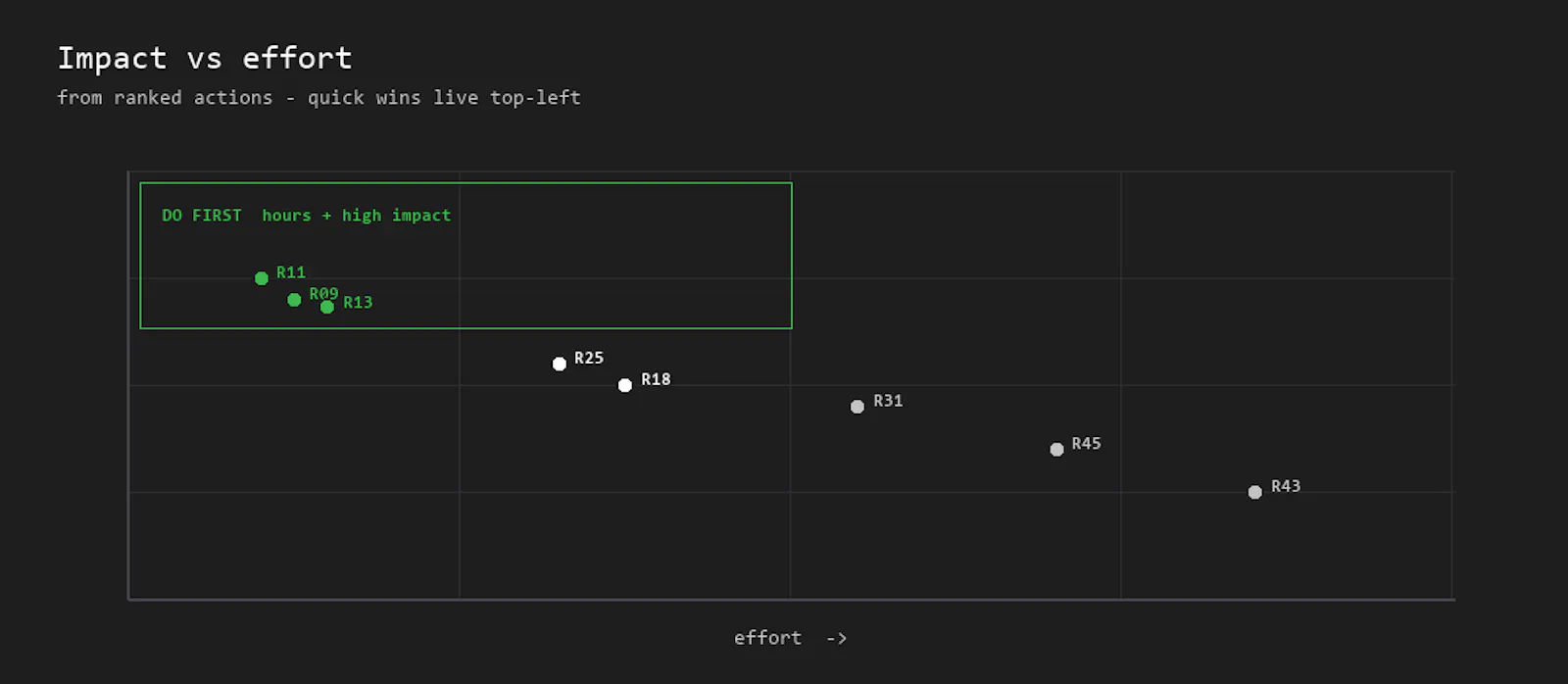Screen dimensions: 1568x684
Task: Click the "hours + high impact" text
Action: pyautogui.click(x=357, y=216)
